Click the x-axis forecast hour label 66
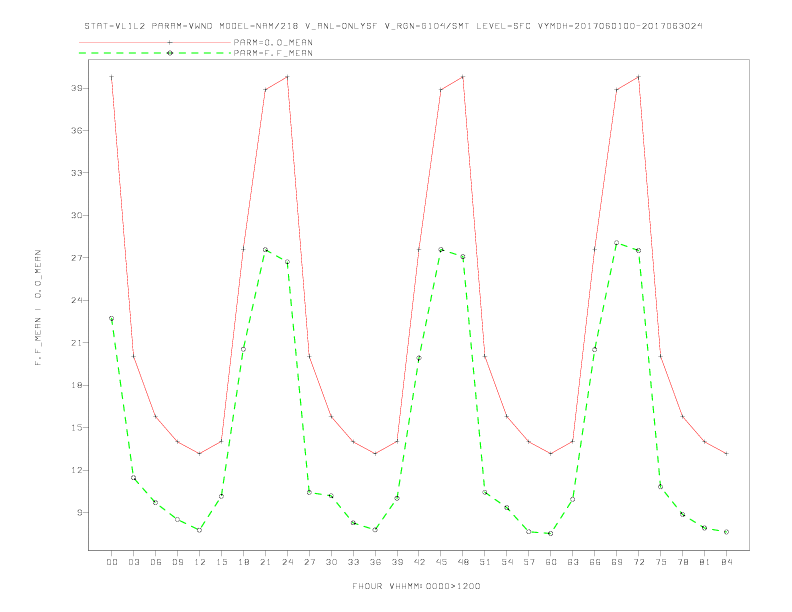Image resolution: width=792 pixels, height=612 pixels. click(595, 562)
